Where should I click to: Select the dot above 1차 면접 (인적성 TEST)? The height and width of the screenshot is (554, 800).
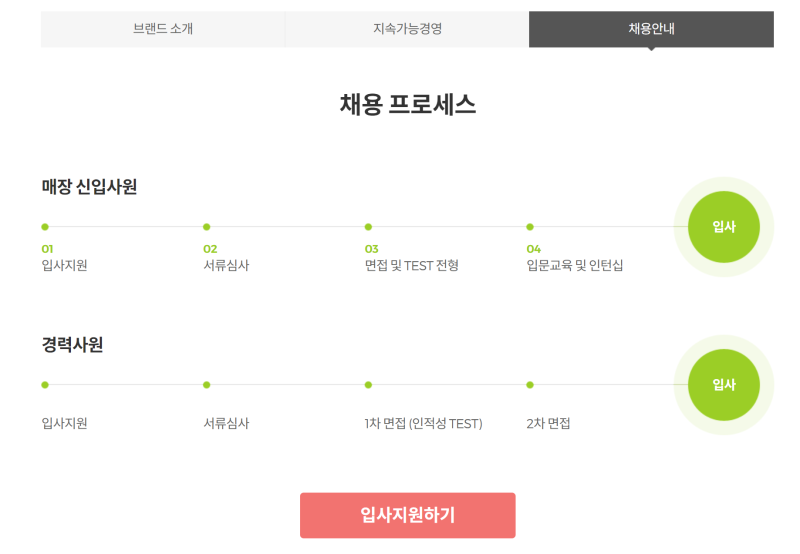pos(368,385)
